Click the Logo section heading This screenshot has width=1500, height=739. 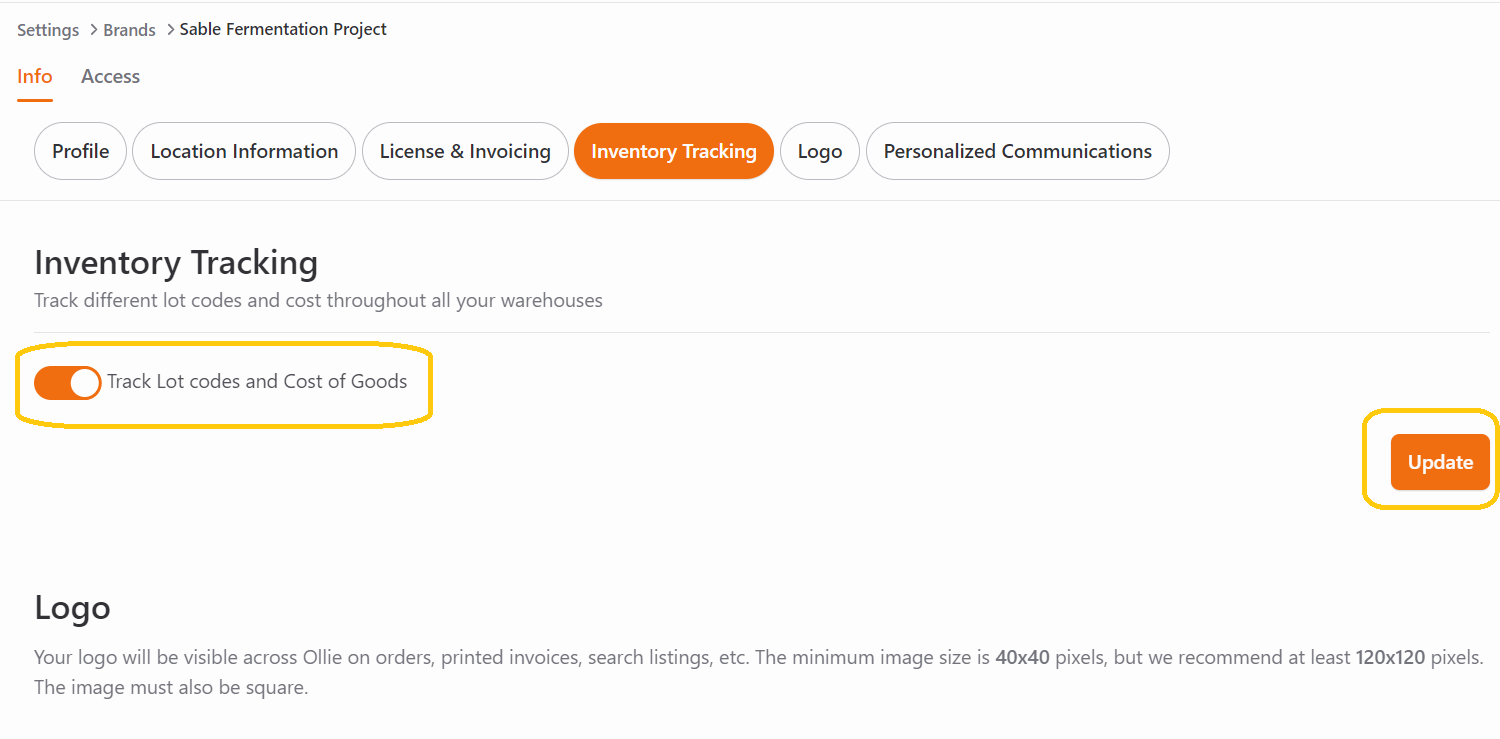click(72, 607)
